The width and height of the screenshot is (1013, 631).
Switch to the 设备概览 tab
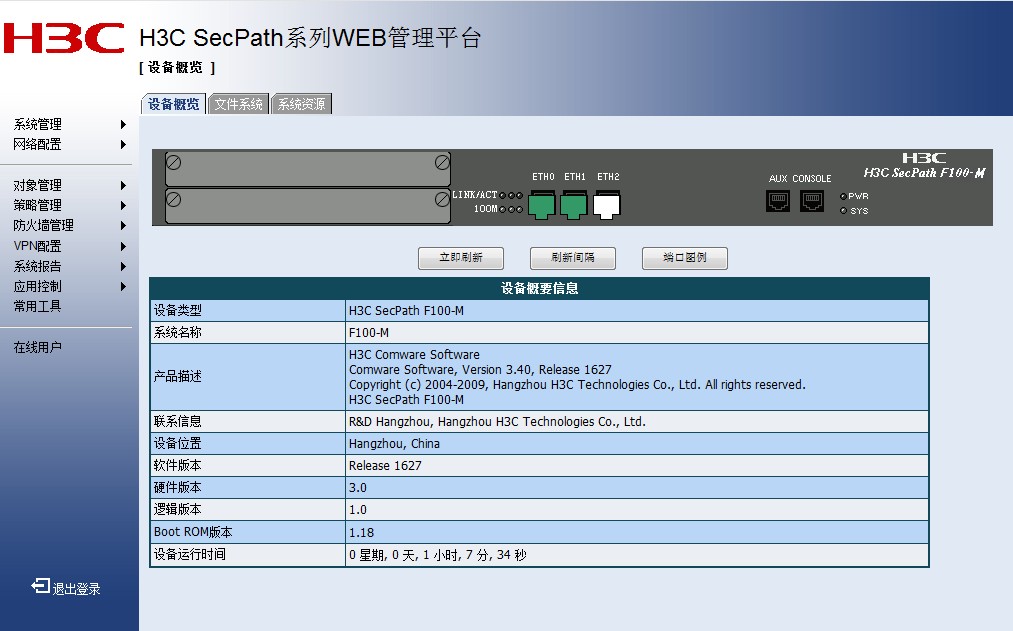click(x=173, y=104)
